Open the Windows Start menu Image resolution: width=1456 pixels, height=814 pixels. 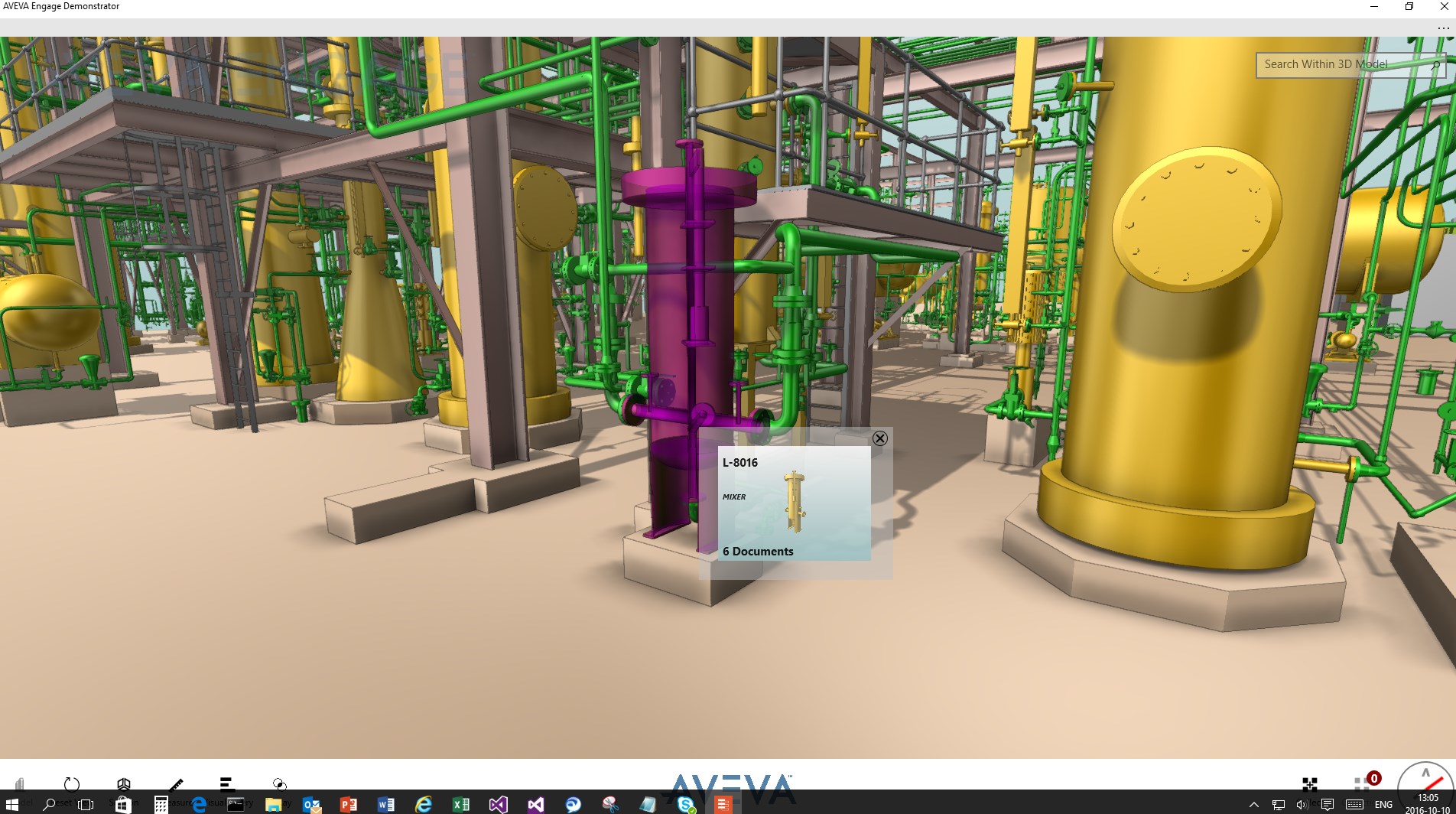12,804
